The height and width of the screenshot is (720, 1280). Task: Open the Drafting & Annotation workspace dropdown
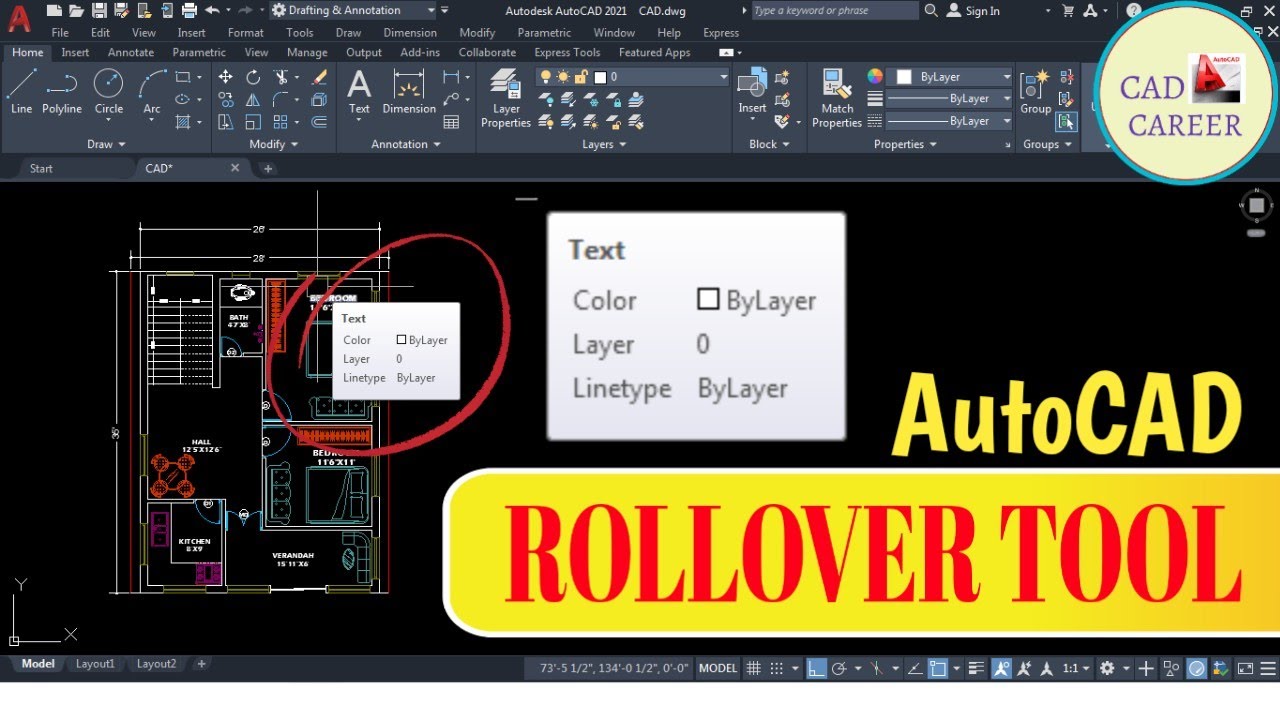(x=354, y=10)
